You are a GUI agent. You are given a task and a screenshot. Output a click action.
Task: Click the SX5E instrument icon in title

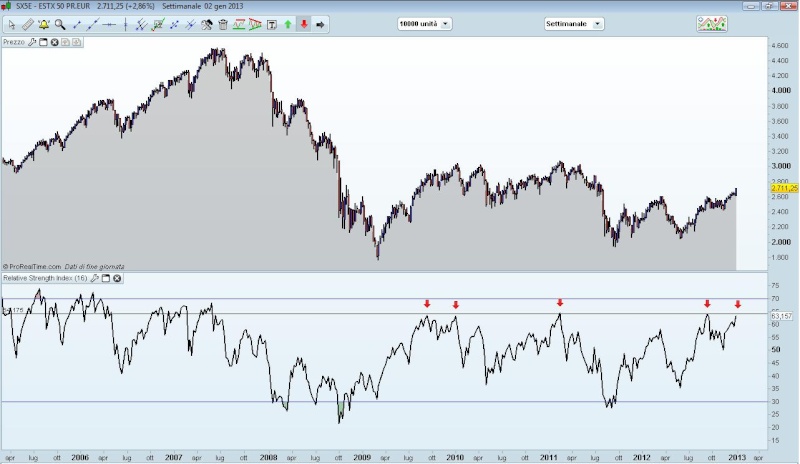point(6,6)
